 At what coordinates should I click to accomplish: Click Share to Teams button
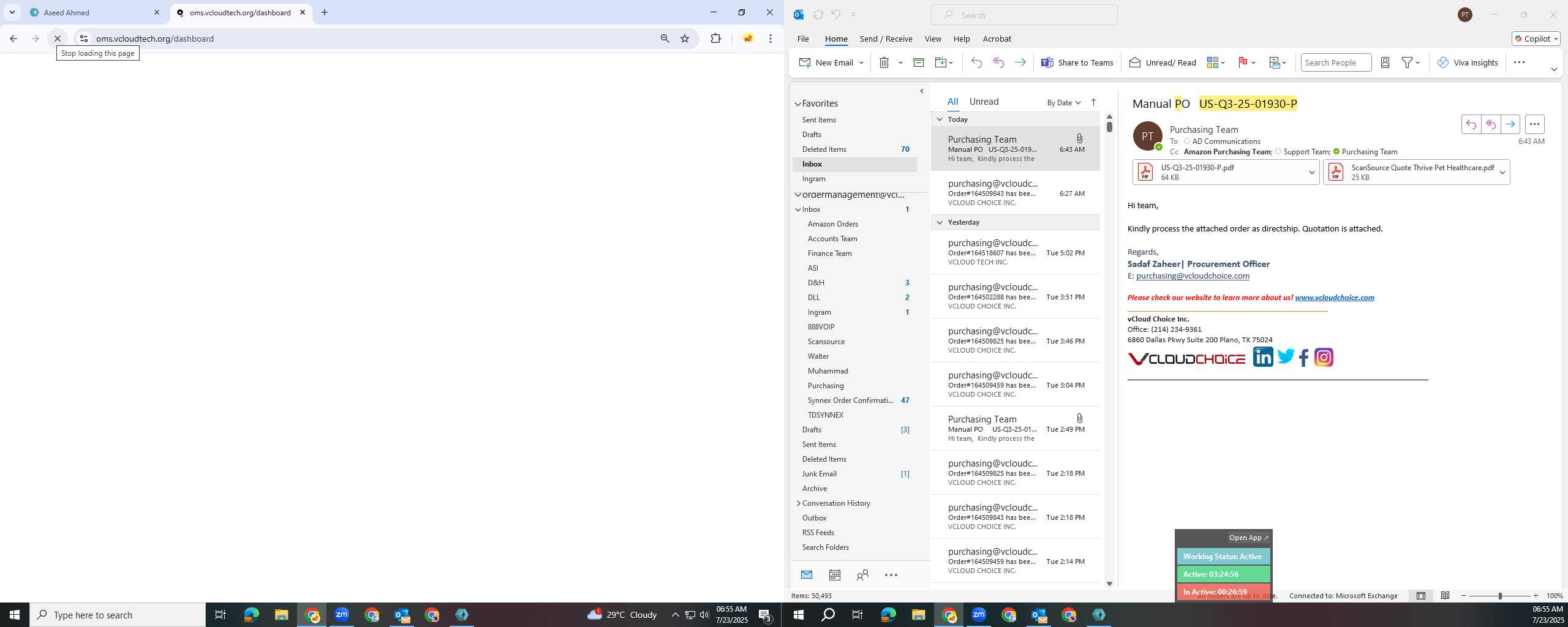pyautogui.click(x=1077, y=62)
